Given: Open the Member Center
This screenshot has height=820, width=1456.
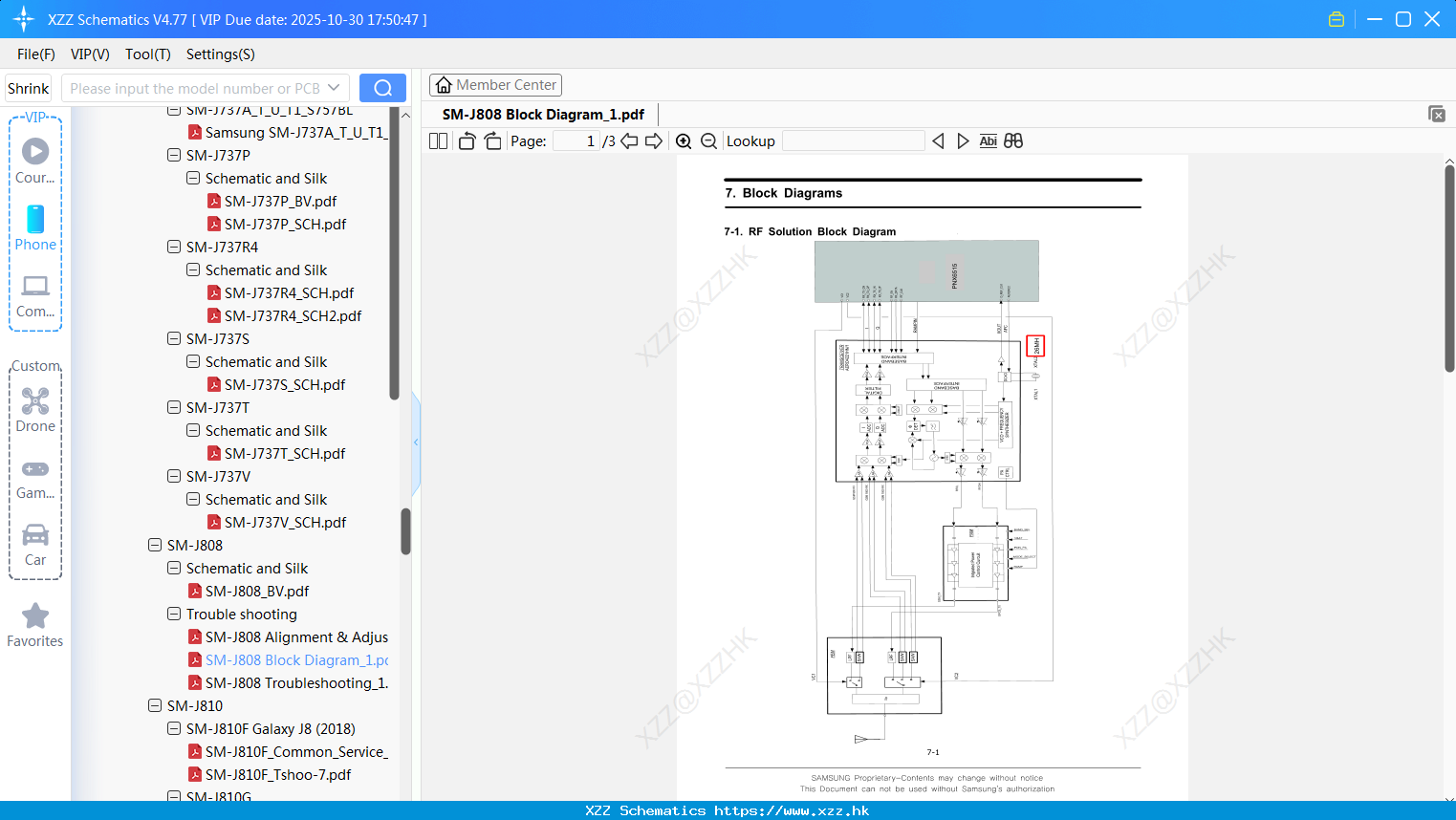Looking at the screenshot, I should click(495, 84).
